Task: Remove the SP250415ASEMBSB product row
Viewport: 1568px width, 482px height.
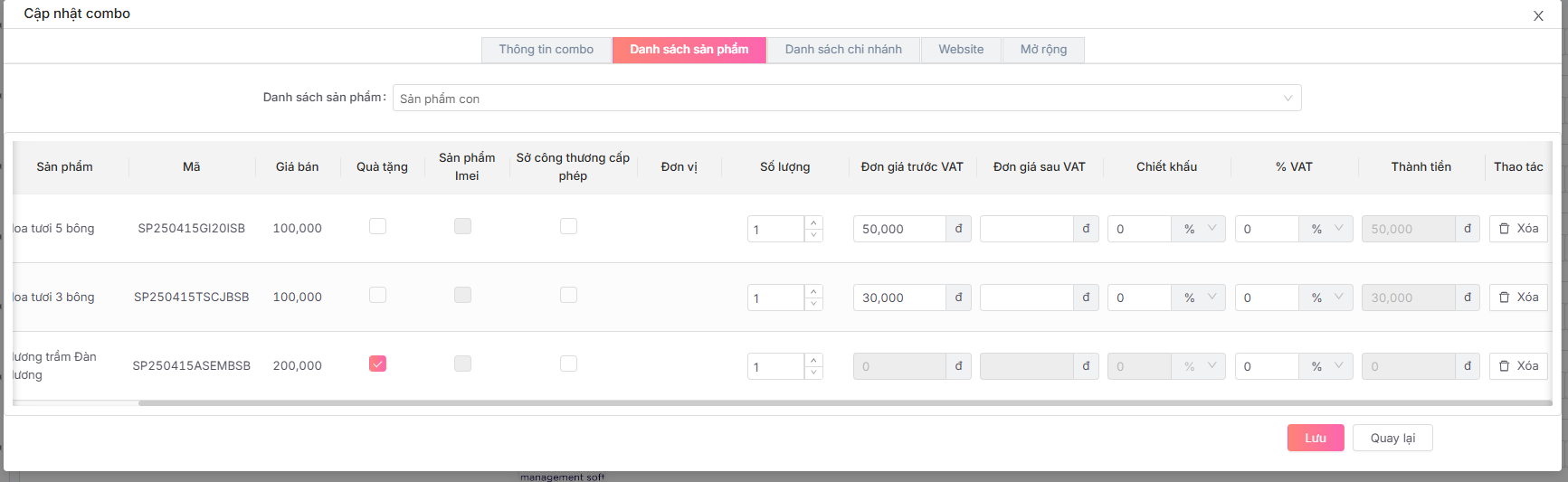Action: [1518, 366]
